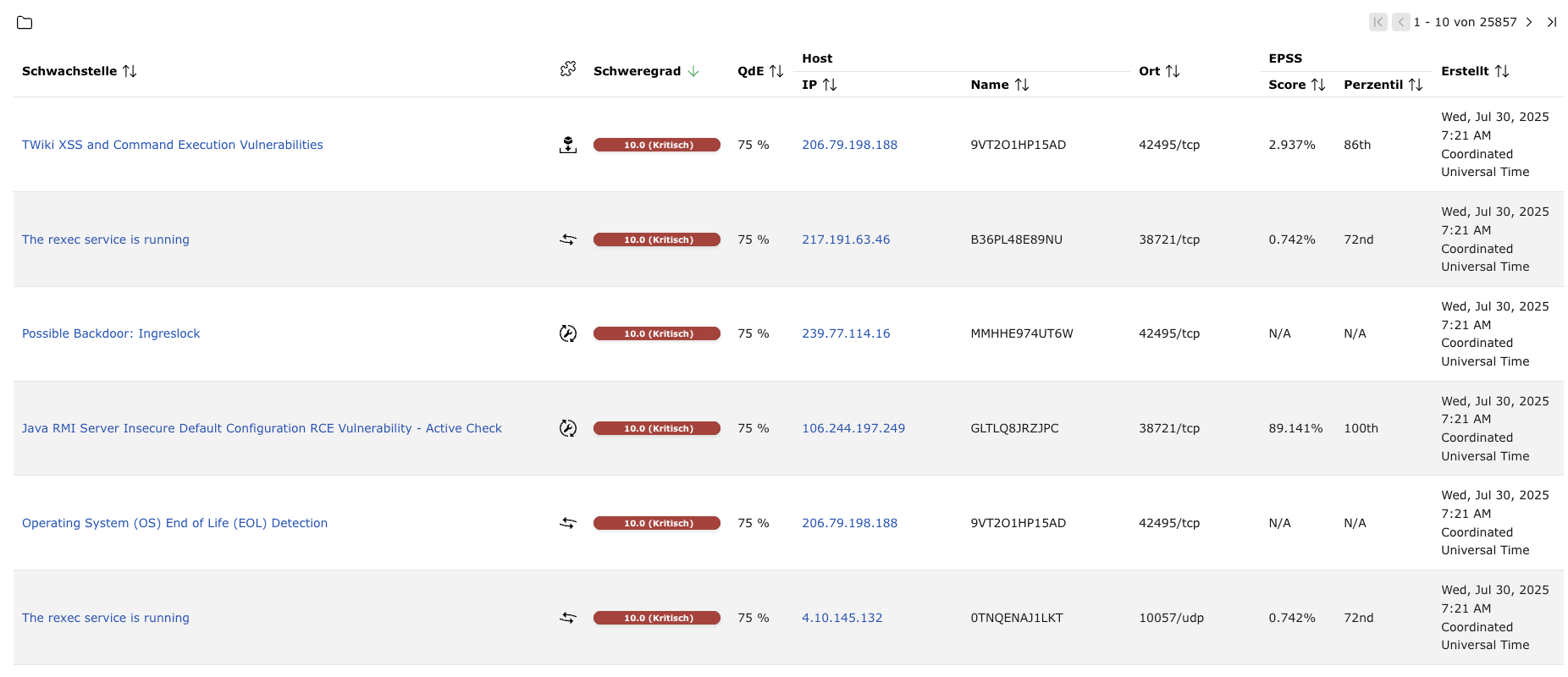Click the solution type column header icon
This screenshot has height=677, width=1568.
pyautogui.click(x=568, y=69)
